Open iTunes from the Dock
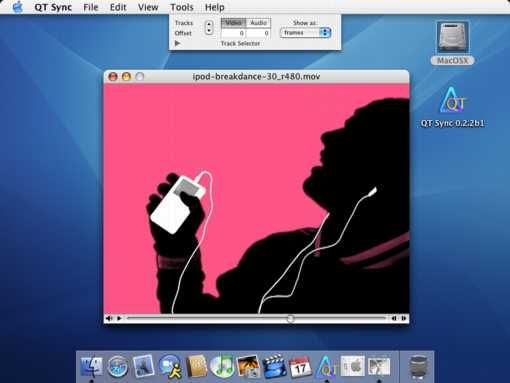The height and width of the screenshot is (383, 510). (222, 366)
